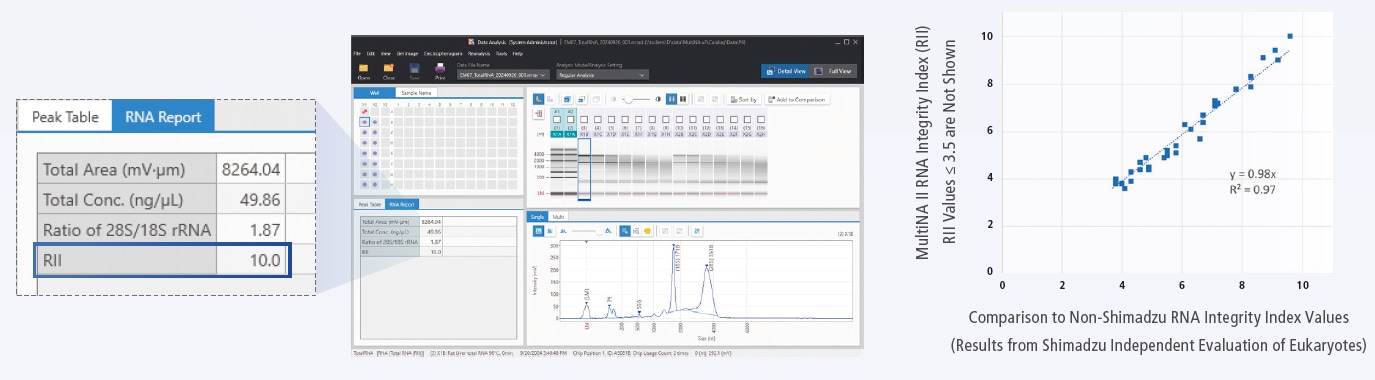This screenshot has height=380, width=1375.
Task: Select the highlighted well in the well plate
Action: 365,121
